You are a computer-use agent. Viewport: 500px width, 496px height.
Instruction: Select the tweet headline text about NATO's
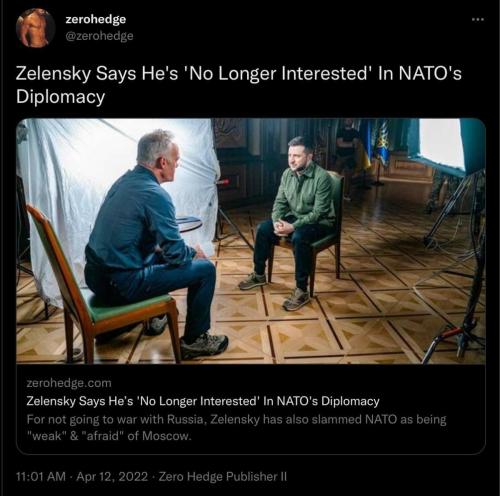(239, 85)
